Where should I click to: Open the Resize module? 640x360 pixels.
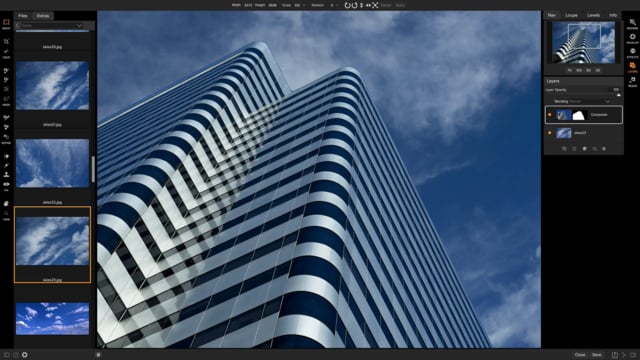point(632,81)
